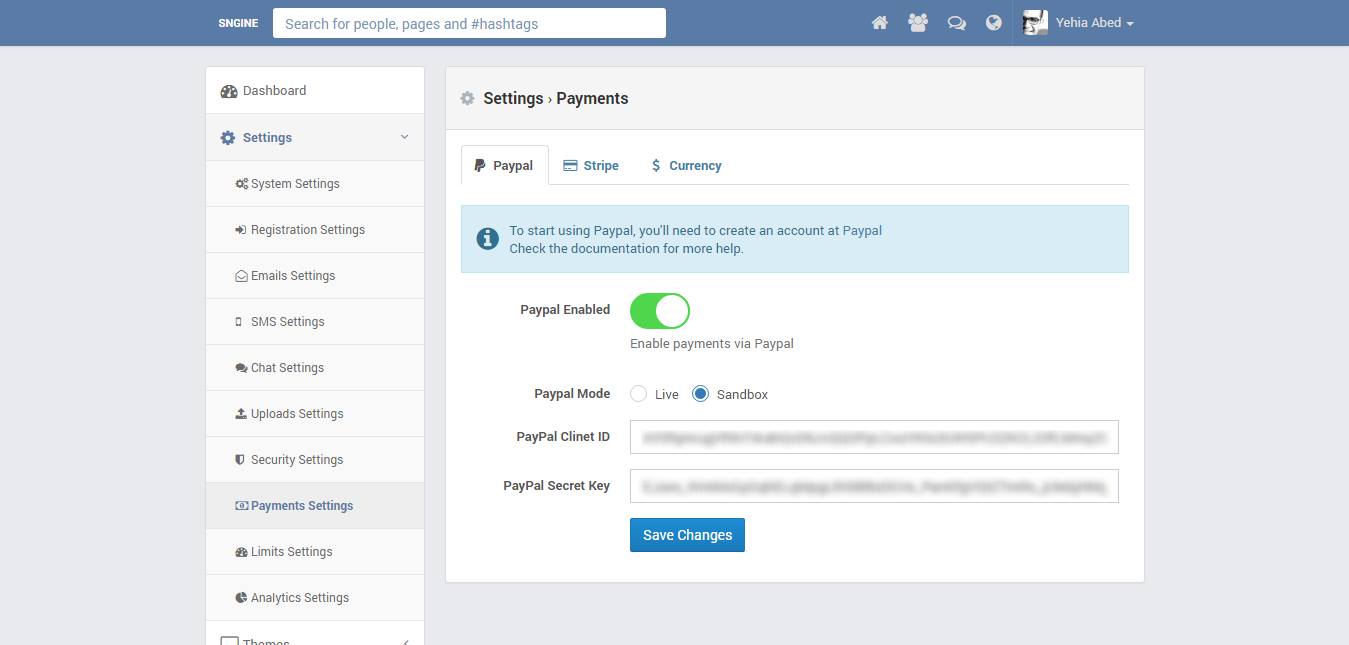
Task: Click Yehia Abed profile avatar
Action: click(1035, 23)
